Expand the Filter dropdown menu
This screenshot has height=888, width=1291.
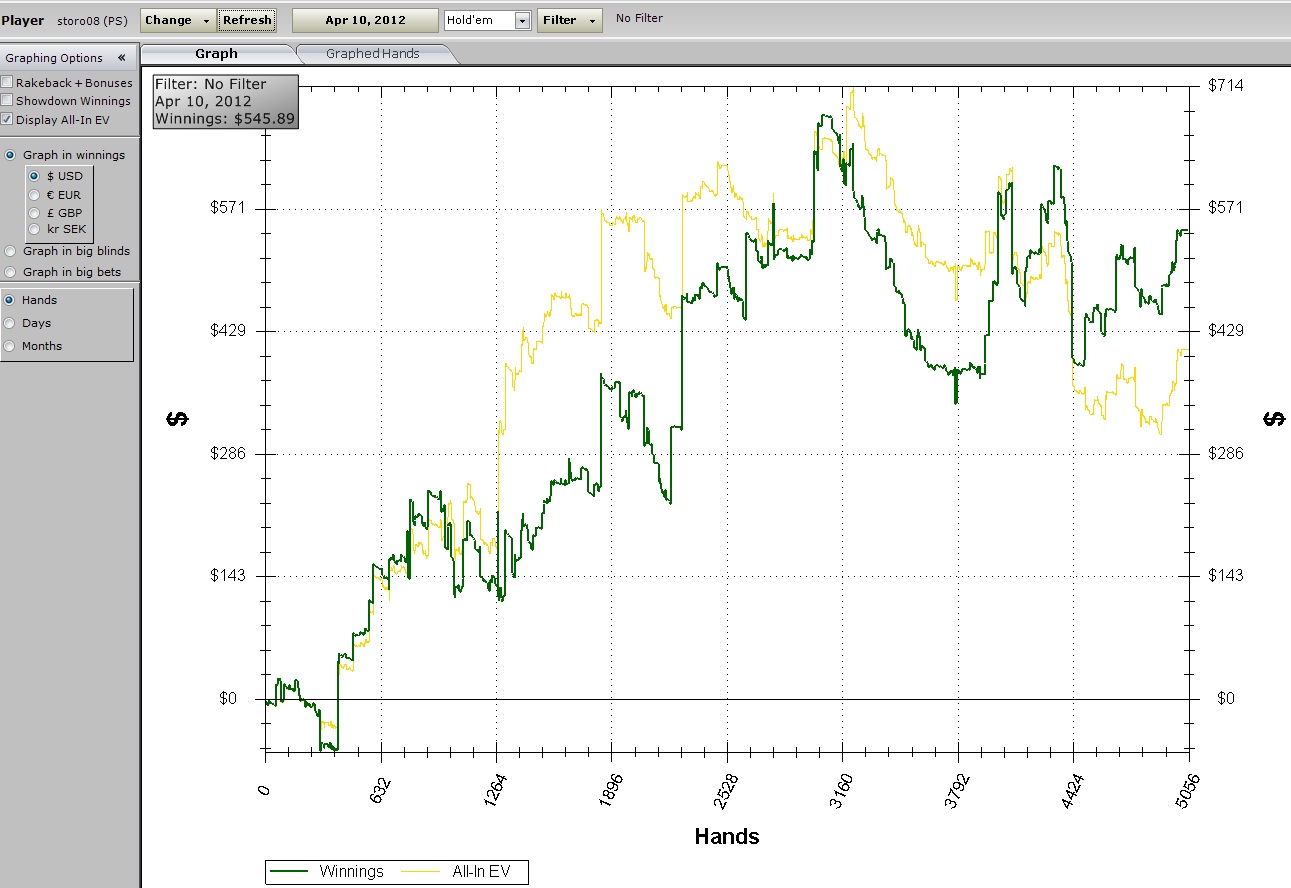pos(569,20)
